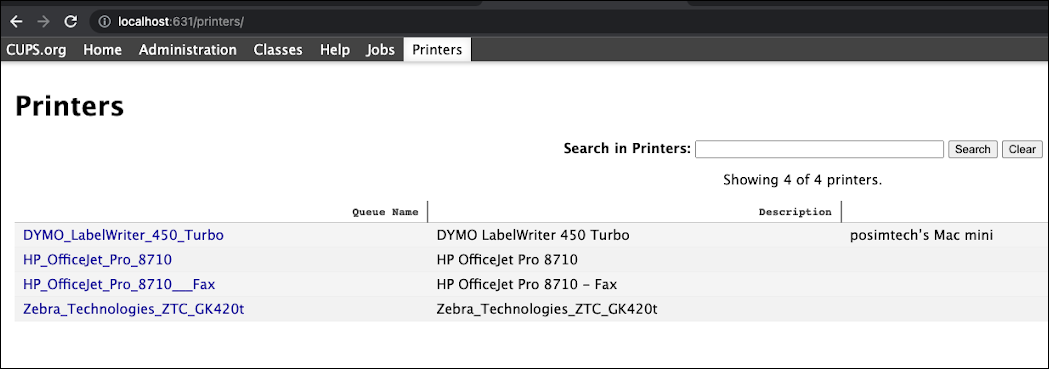Viewport: 1049px width, 369px height.
Task: Select the Zebra_Technologies_ZTC_GK420t description cell
Action: (x=547, y=310)
